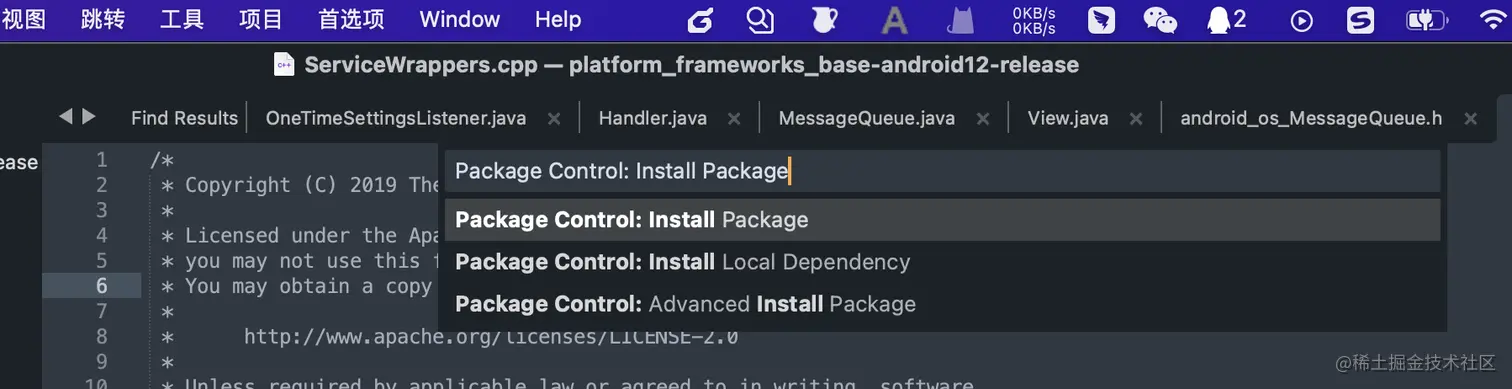Close the android_os_MessageQueue.h tab
Screen dimensions: 1512x389
coord(1470,119)
